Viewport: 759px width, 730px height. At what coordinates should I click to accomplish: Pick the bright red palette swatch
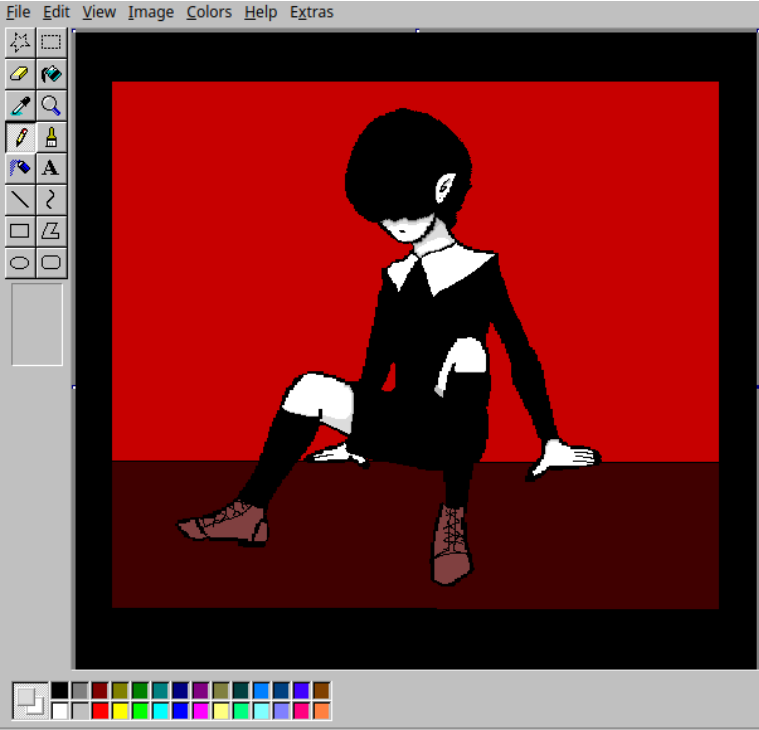pyautogui.click(x=100, y=711)
